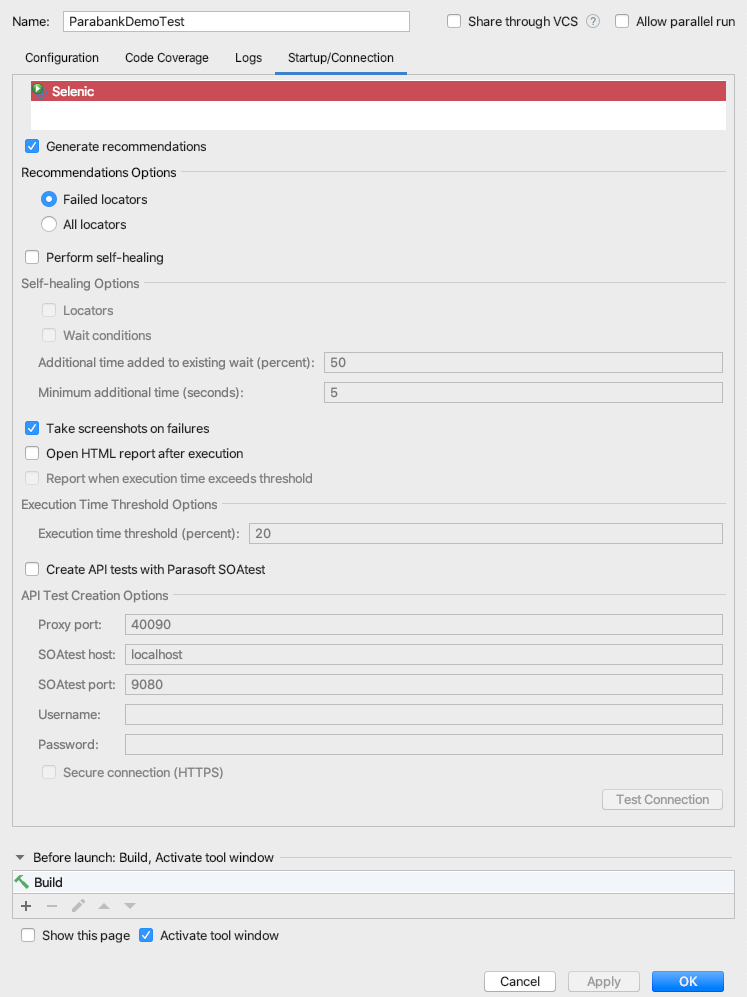
Task: Enable Create API tests with Parasoft SOAtest
Action: click(32, 569)
